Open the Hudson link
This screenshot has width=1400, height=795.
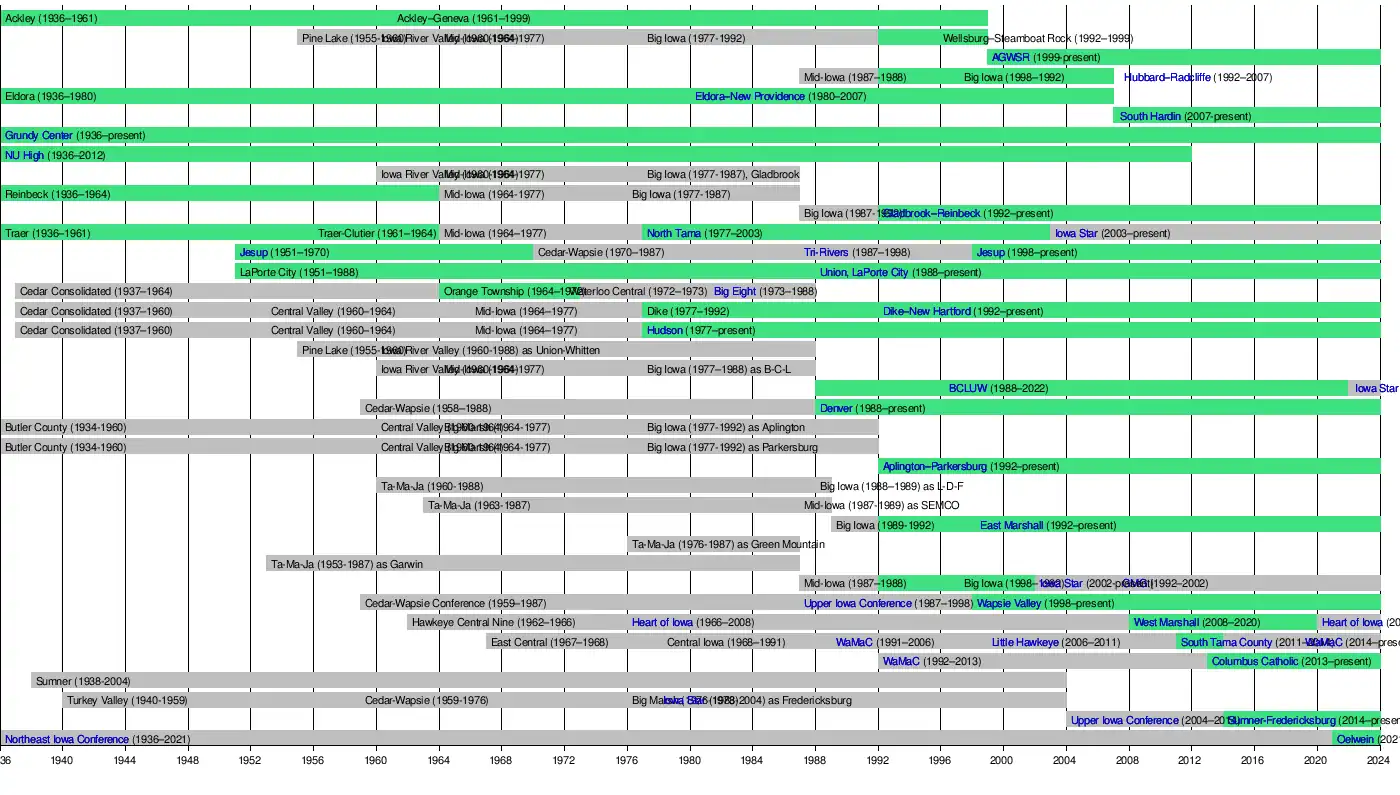664,330
